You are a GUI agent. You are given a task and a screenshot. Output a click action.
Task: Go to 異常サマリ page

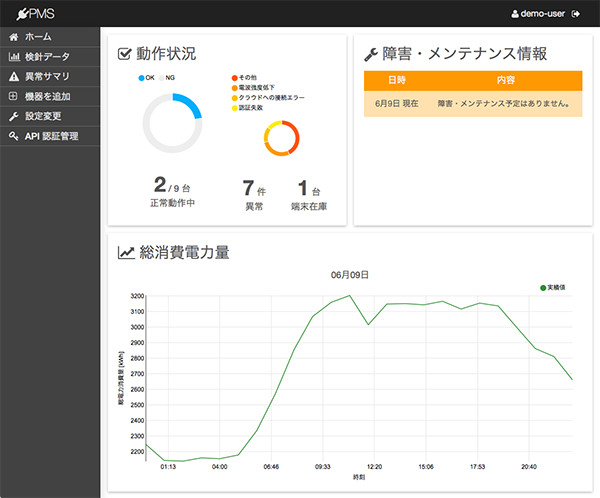pyautogui.click(x=47, y=77)
